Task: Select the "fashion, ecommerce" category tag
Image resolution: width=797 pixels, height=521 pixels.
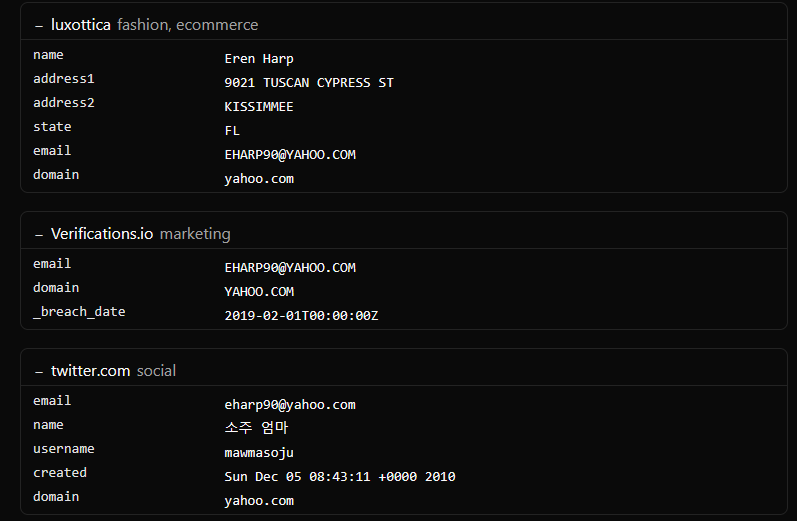Action: click(x=187, y=25)
